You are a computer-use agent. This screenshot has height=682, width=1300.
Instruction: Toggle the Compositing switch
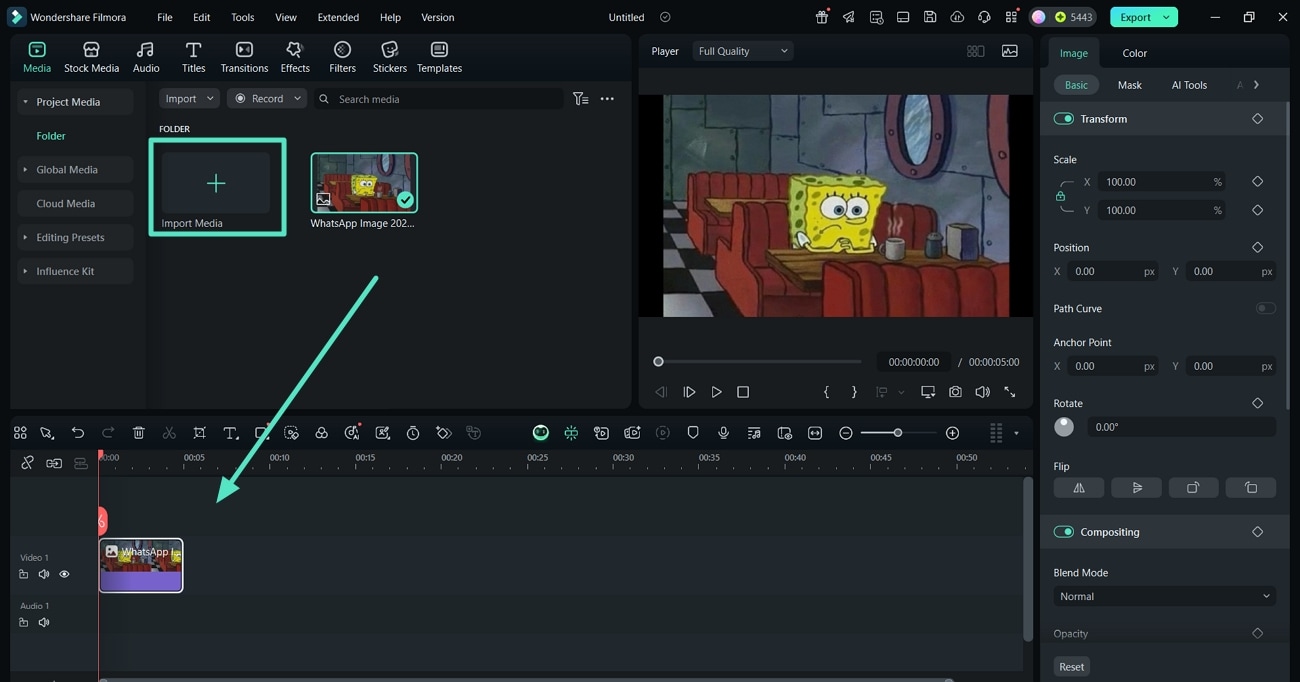tap(1064, 532)
